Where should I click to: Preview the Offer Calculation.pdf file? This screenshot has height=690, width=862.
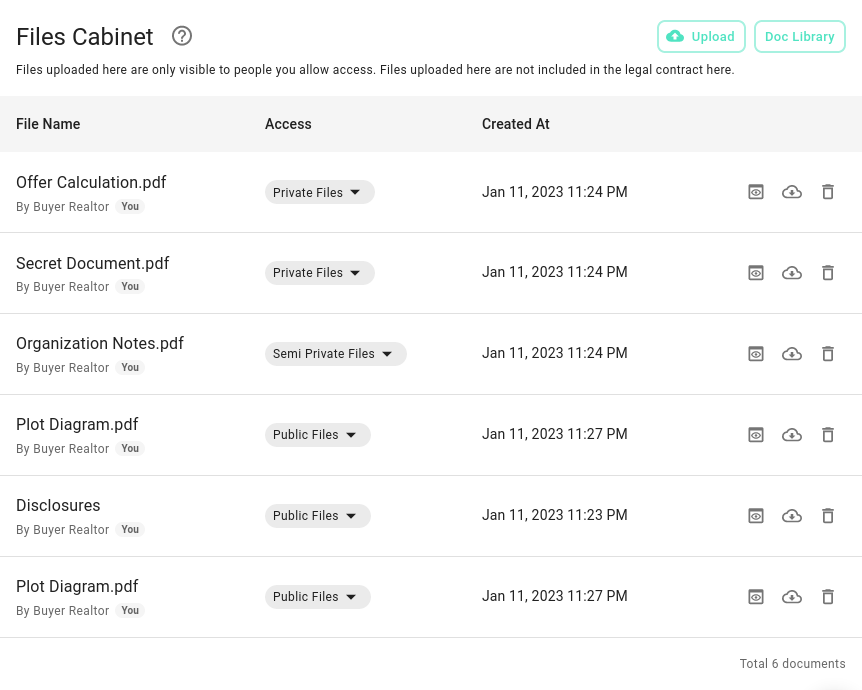tap(756, 191)
